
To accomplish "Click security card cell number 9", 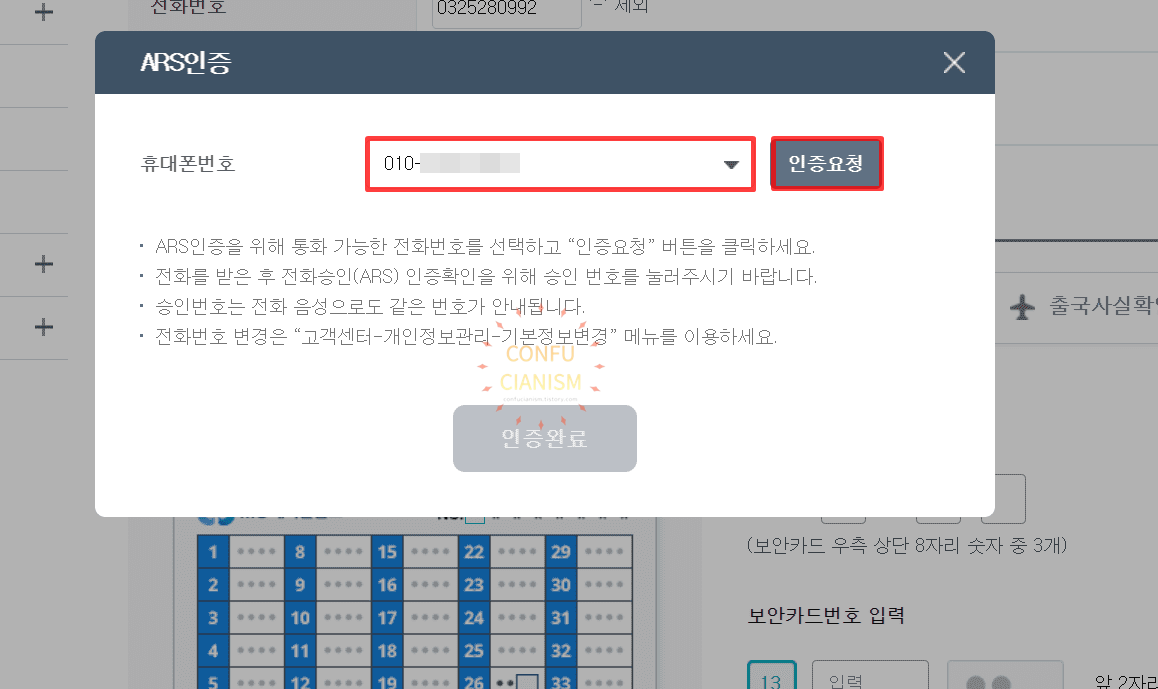I will [x=300, y=585].
